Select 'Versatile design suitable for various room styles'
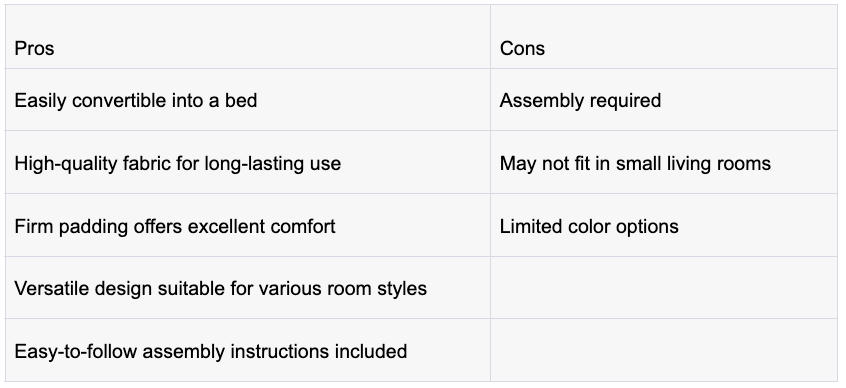Viewport: 846px width, 388px height. point(220,288)
